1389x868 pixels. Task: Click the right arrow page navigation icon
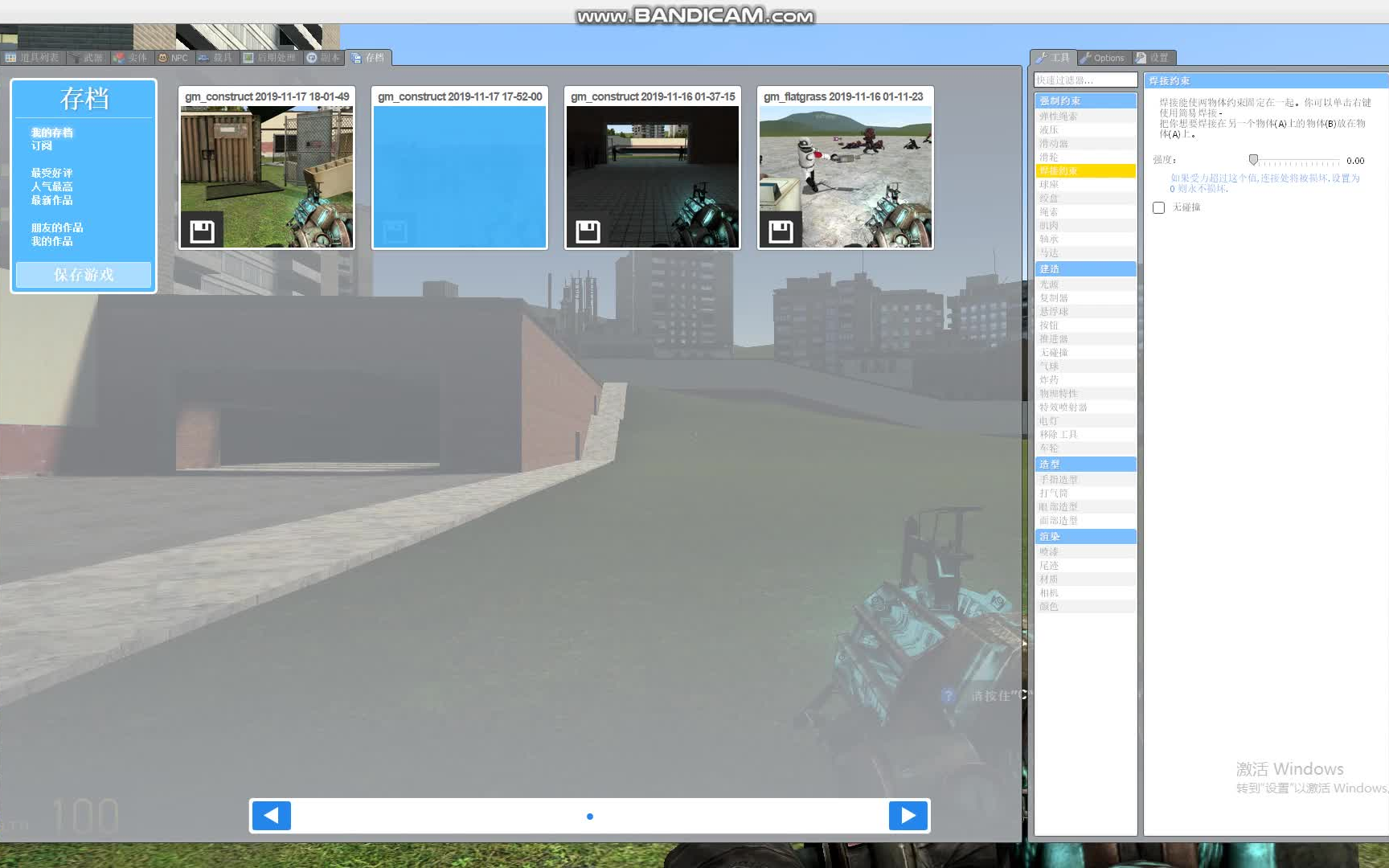coord(908,815)
